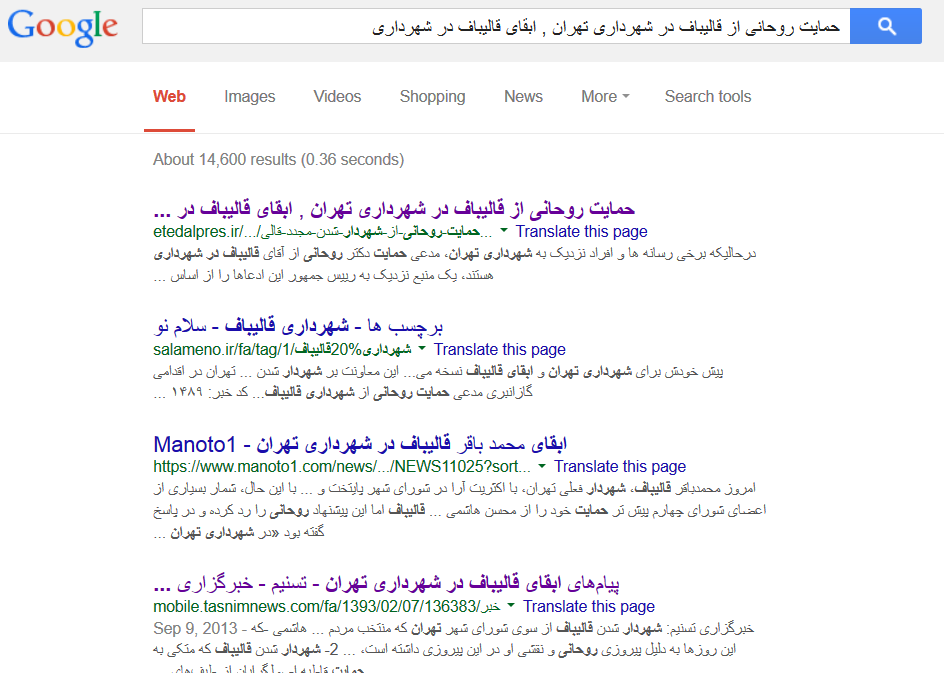Open Search tools options
Image resolution: width=944 pixels, height=673 pixels.
[x=707, y=96]
